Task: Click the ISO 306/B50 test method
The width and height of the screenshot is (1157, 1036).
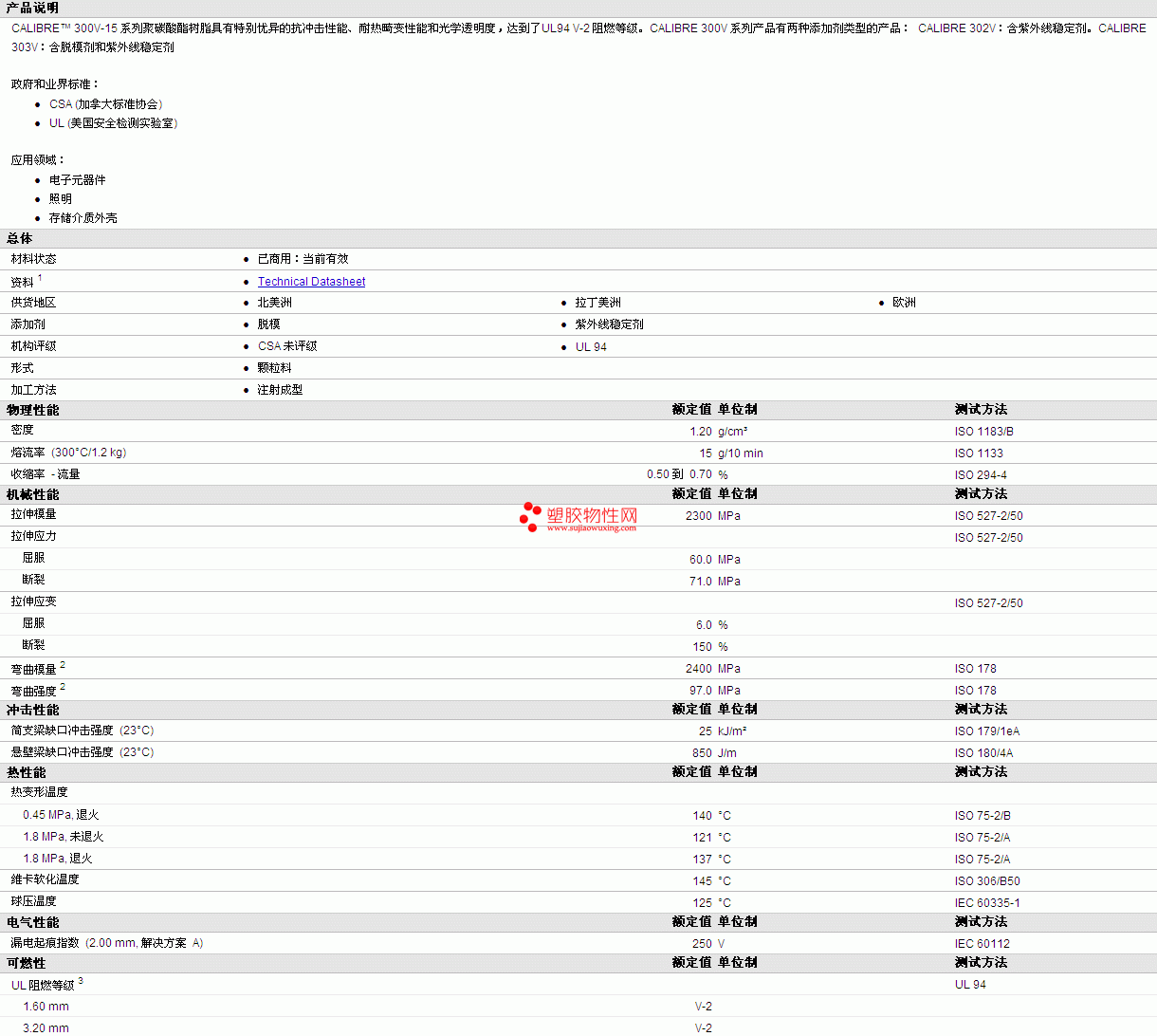Action: pyautogui.click(x=987, y=881)
